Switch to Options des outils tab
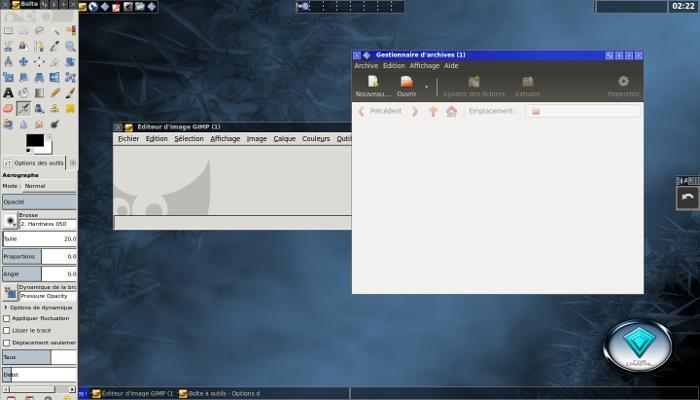This screenshot has width=700, height=400. 34,163
